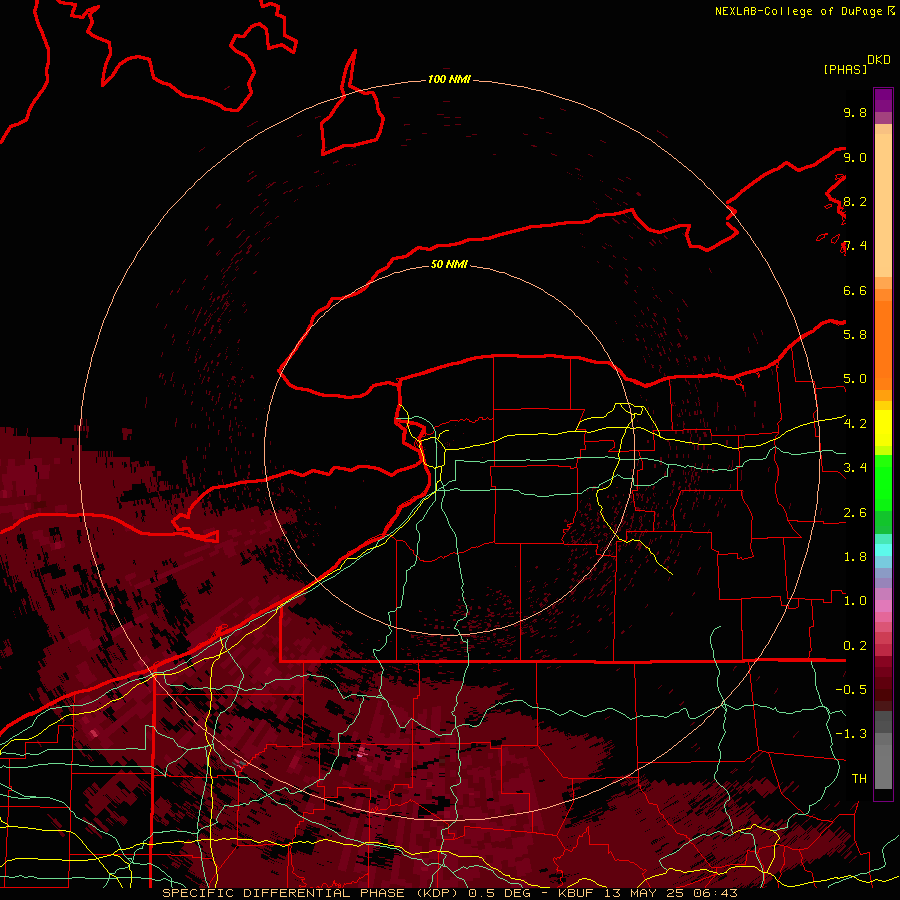The image size is (900, 900).
Task: Click the 4.2 scale value
Action: coord(855,424)
